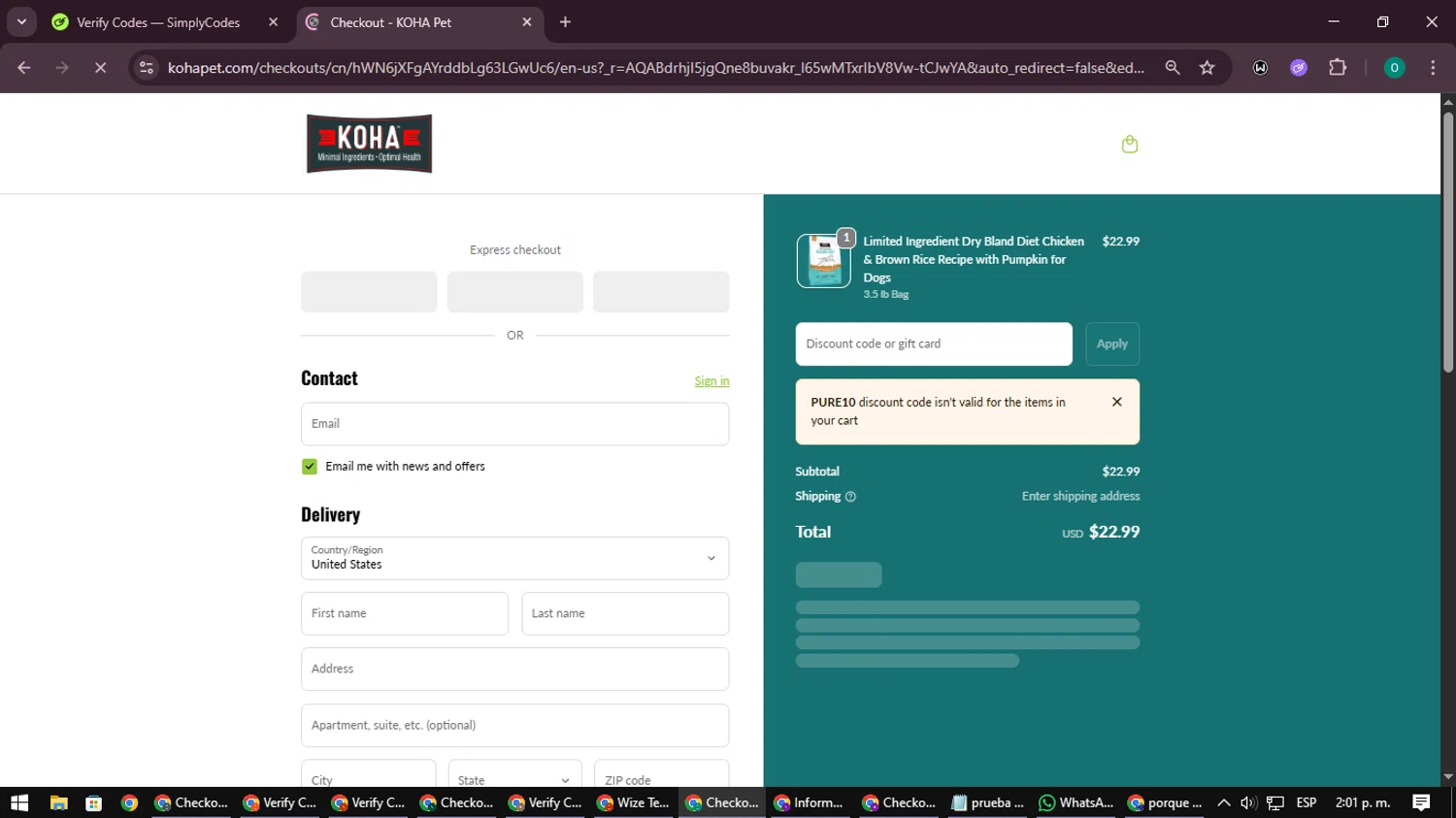
Task: Open the W extension icon
Action: (1260, 68)
